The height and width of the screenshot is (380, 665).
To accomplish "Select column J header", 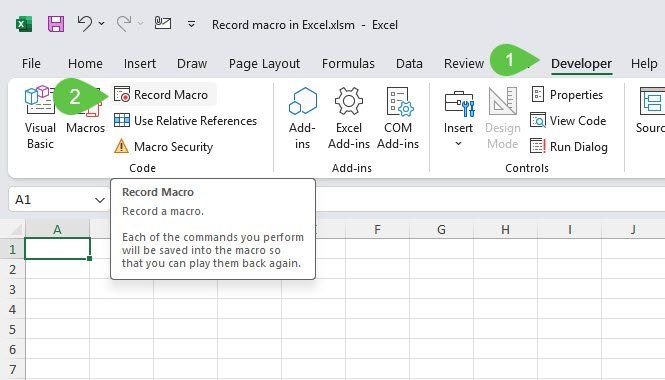I will pyautogui.click(x=633, y=229).
